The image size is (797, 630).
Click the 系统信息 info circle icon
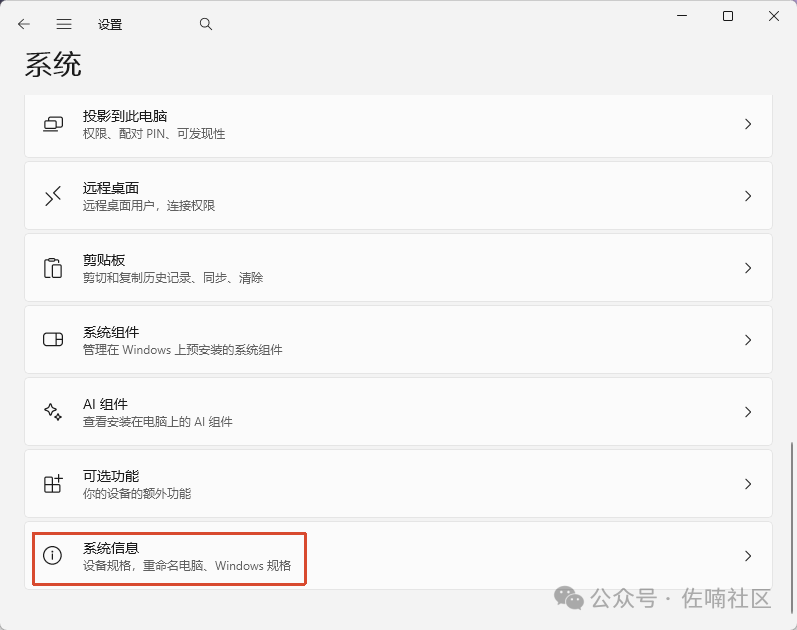pos(52,555)
